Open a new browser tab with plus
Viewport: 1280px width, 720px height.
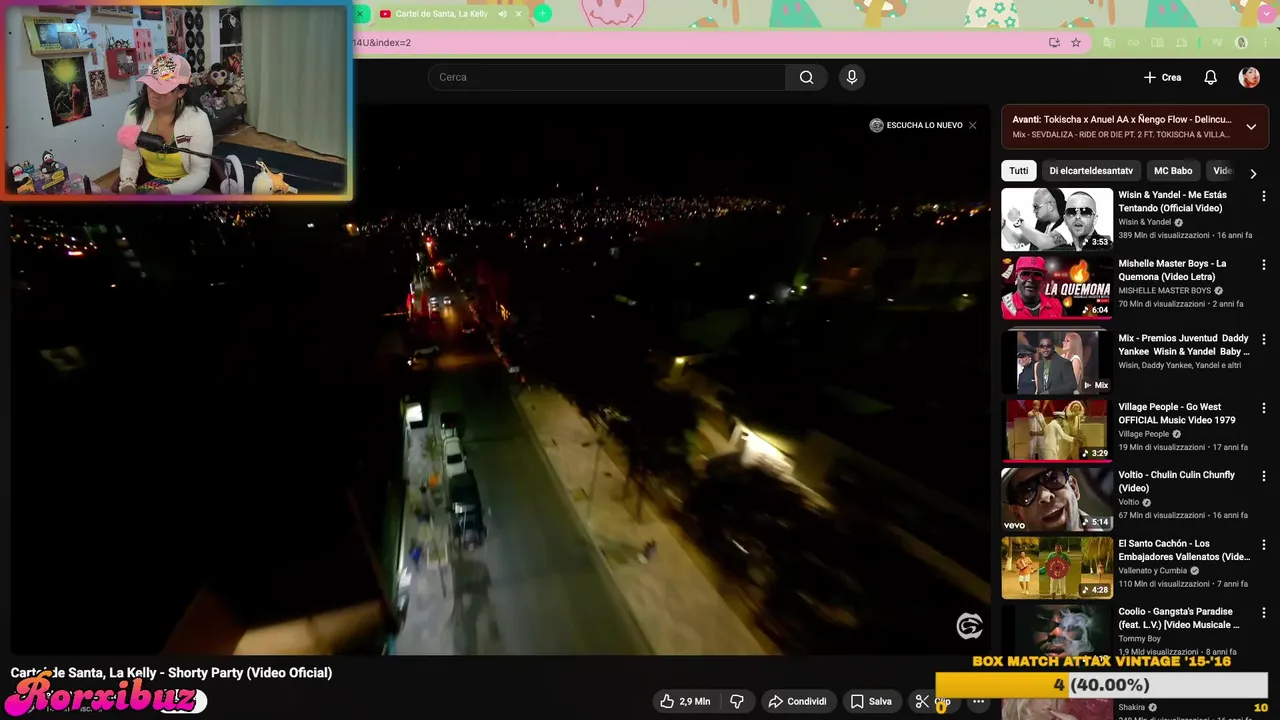(542, 13)
